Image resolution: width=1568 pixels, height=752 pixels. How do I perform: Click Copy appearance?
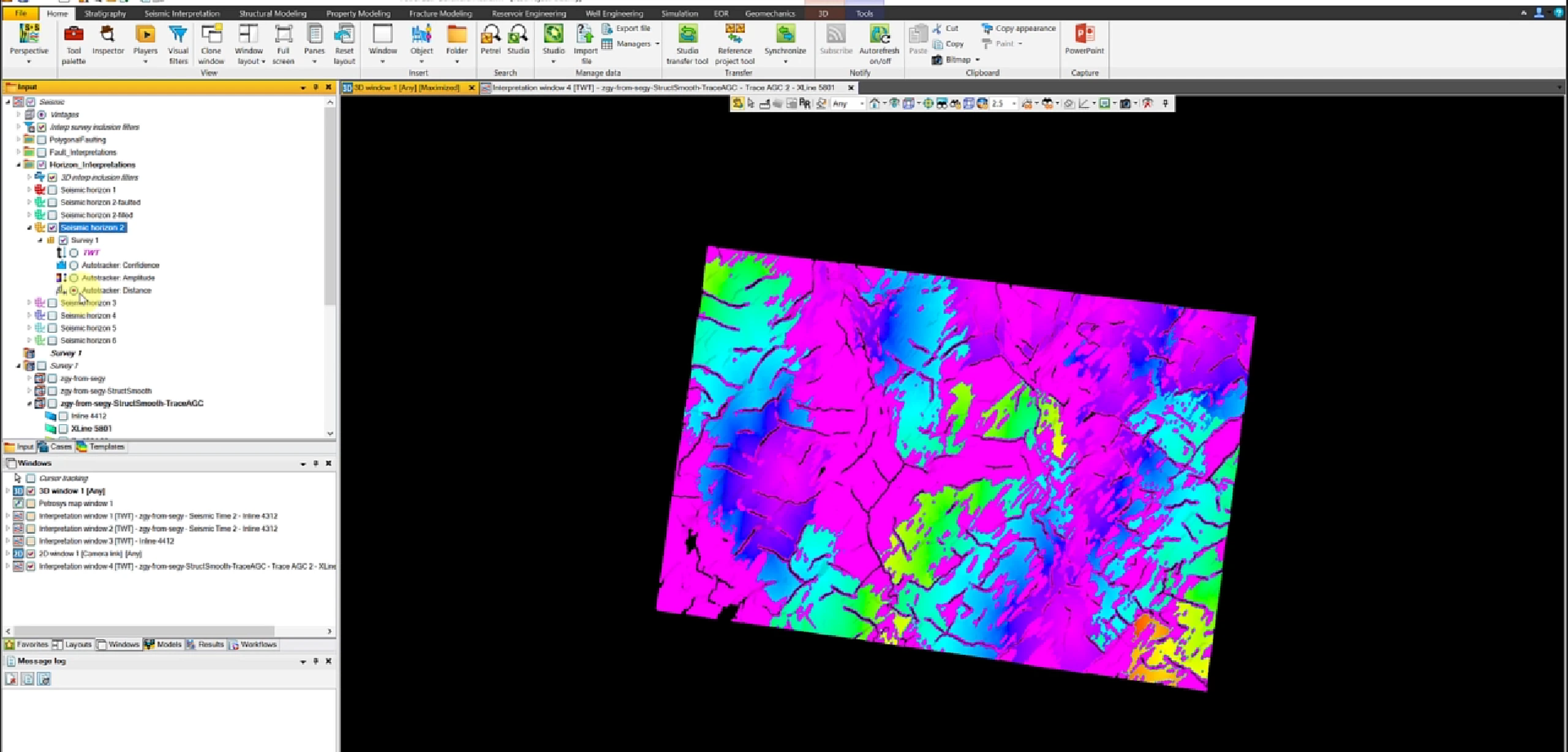[1019, 28]
